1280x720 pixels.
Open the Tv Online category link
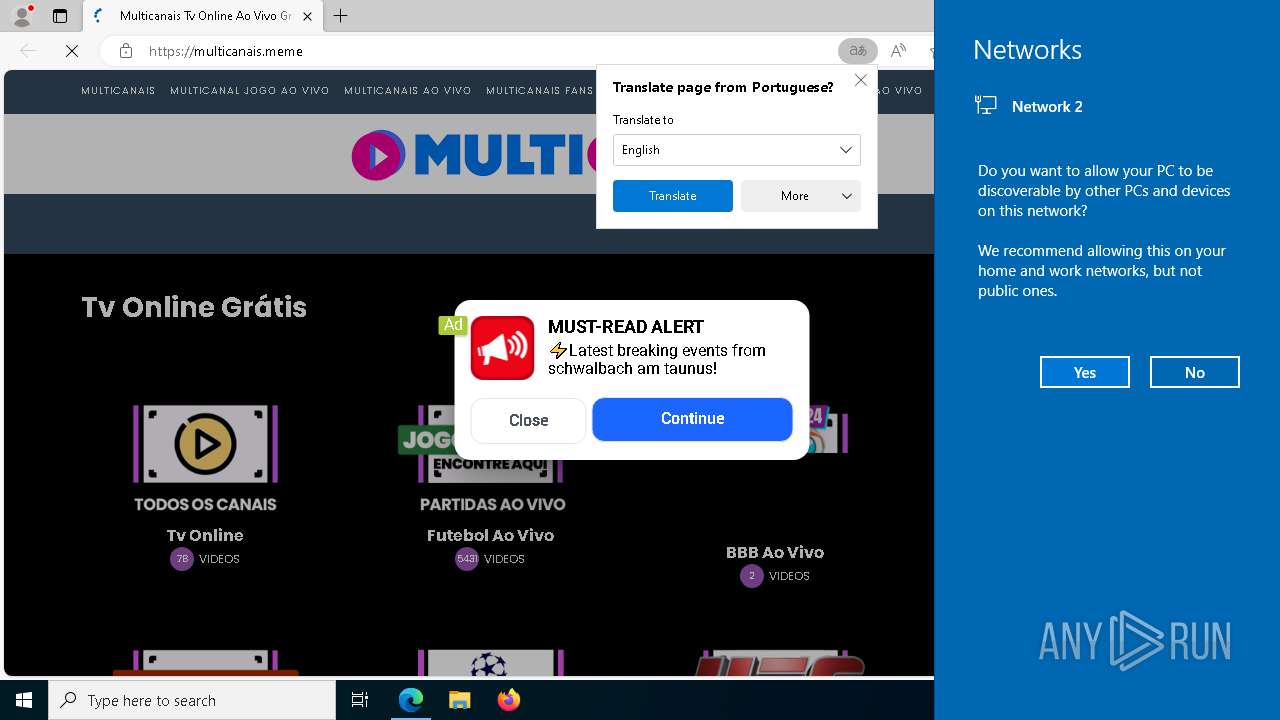[205, 535]
